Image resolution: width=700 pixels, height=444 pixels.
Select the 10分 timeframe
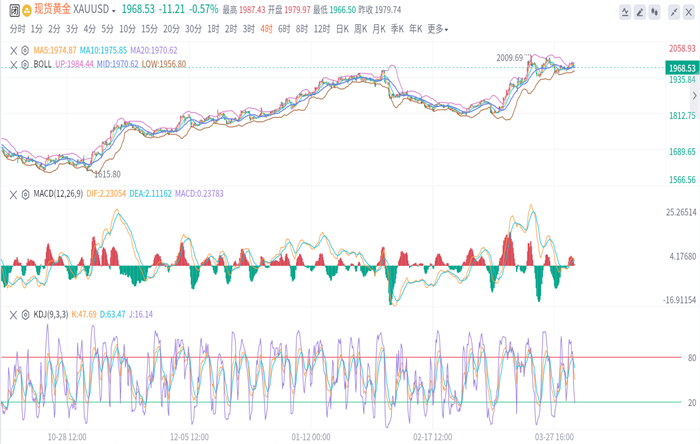[127, 29]
